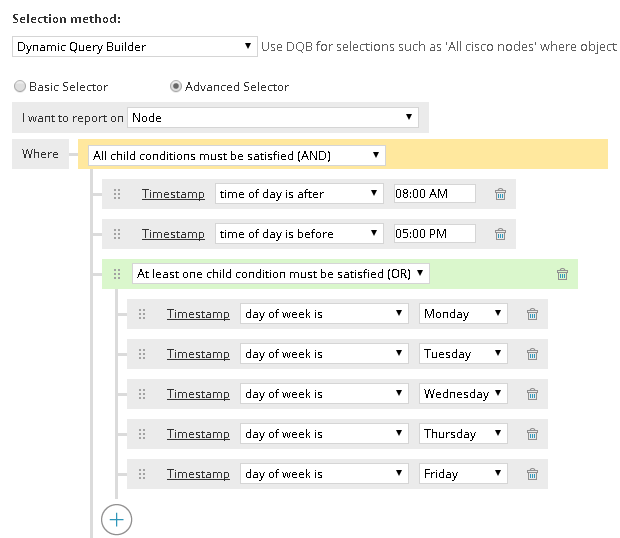Click Timestamp link in the Monday row
The width and height of the screenshot is (620, 538).
pyautogui.click(x=198, y=314)
